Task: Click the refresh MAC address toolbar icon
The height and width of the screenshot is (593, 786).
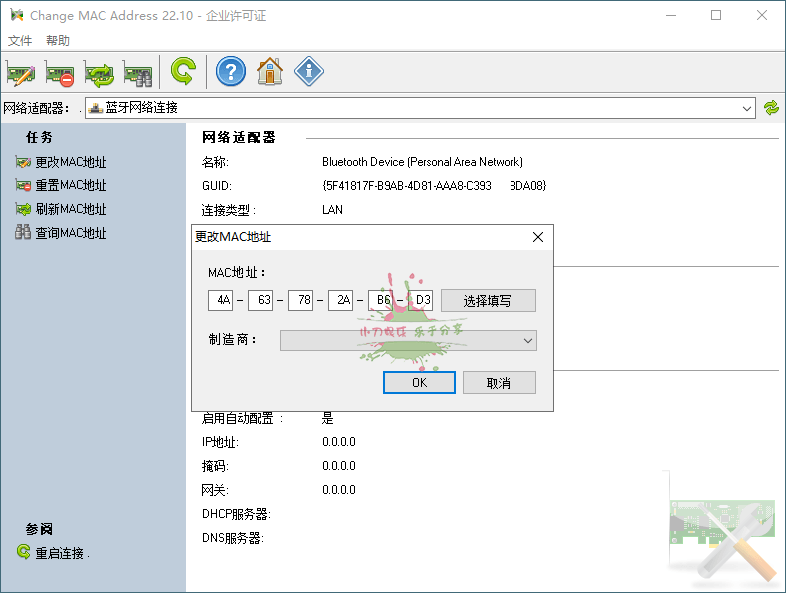Action: (99, 72)
